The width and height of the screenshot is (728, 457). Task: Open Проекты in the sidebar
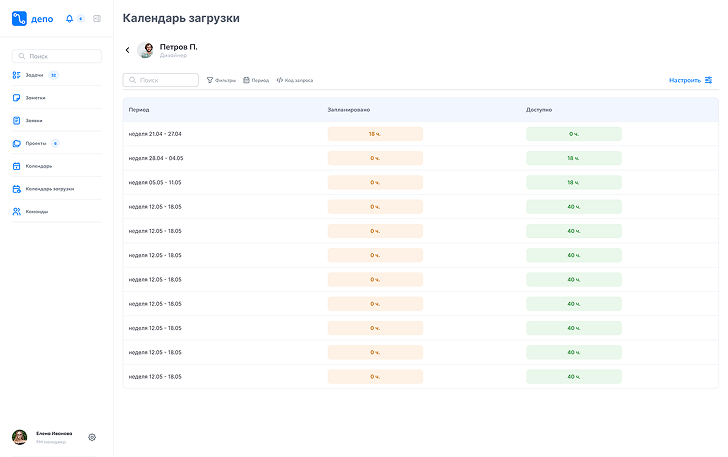(35, 143)
